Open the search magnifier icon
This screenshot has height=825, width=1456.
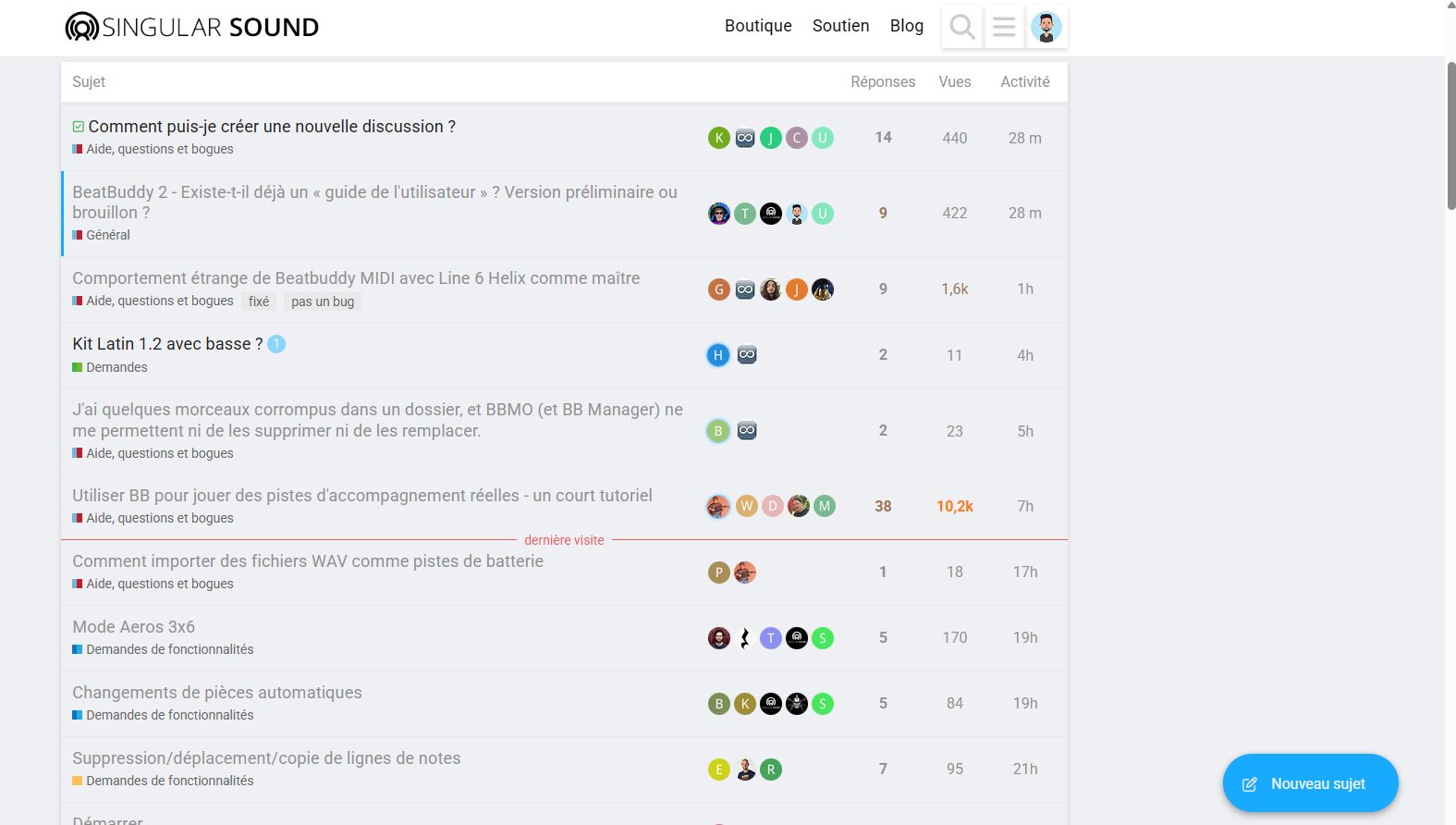pos(961,27)
